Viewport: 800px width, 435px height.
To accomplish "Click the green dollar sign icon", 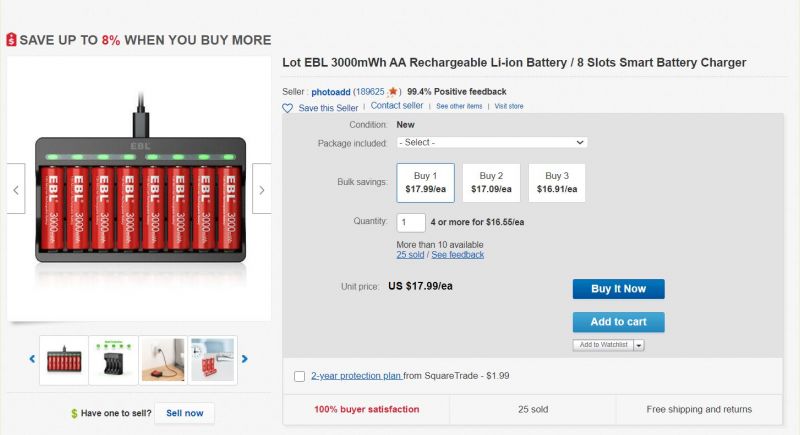I will (74, 413).
